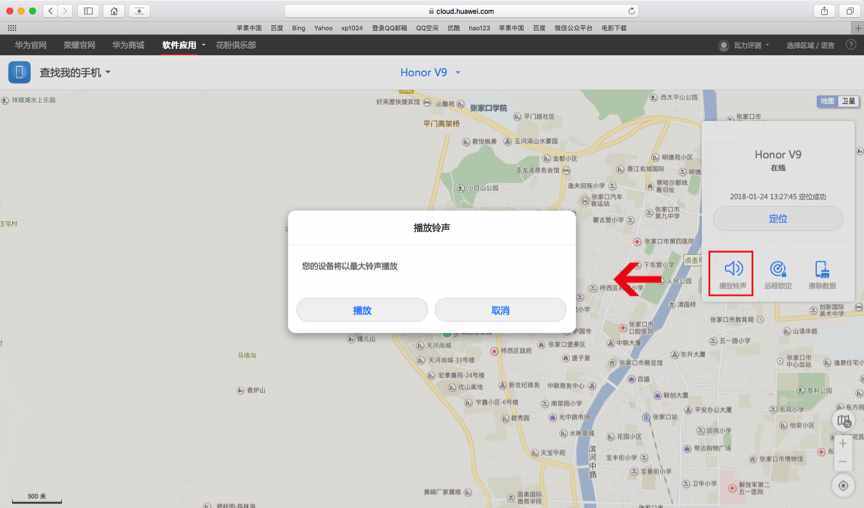Image resolution: width=864 pixels, height=508 pixels.
Task: Open the home page via house icon
Action: pos(114,11)
